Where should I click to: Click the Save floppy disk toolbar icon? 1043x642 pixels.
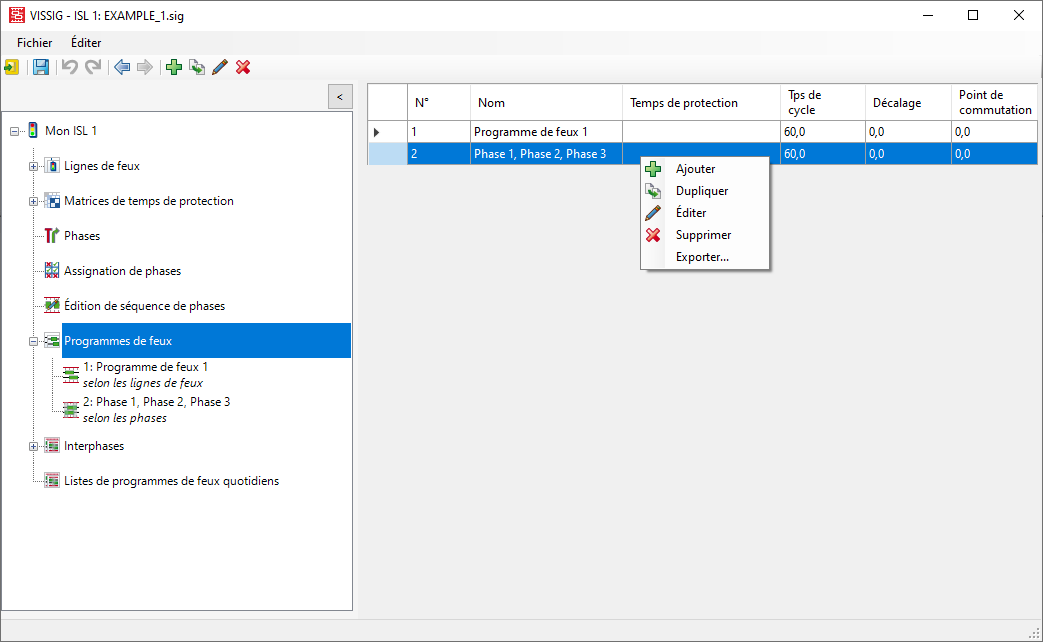(x=41, y=67)
